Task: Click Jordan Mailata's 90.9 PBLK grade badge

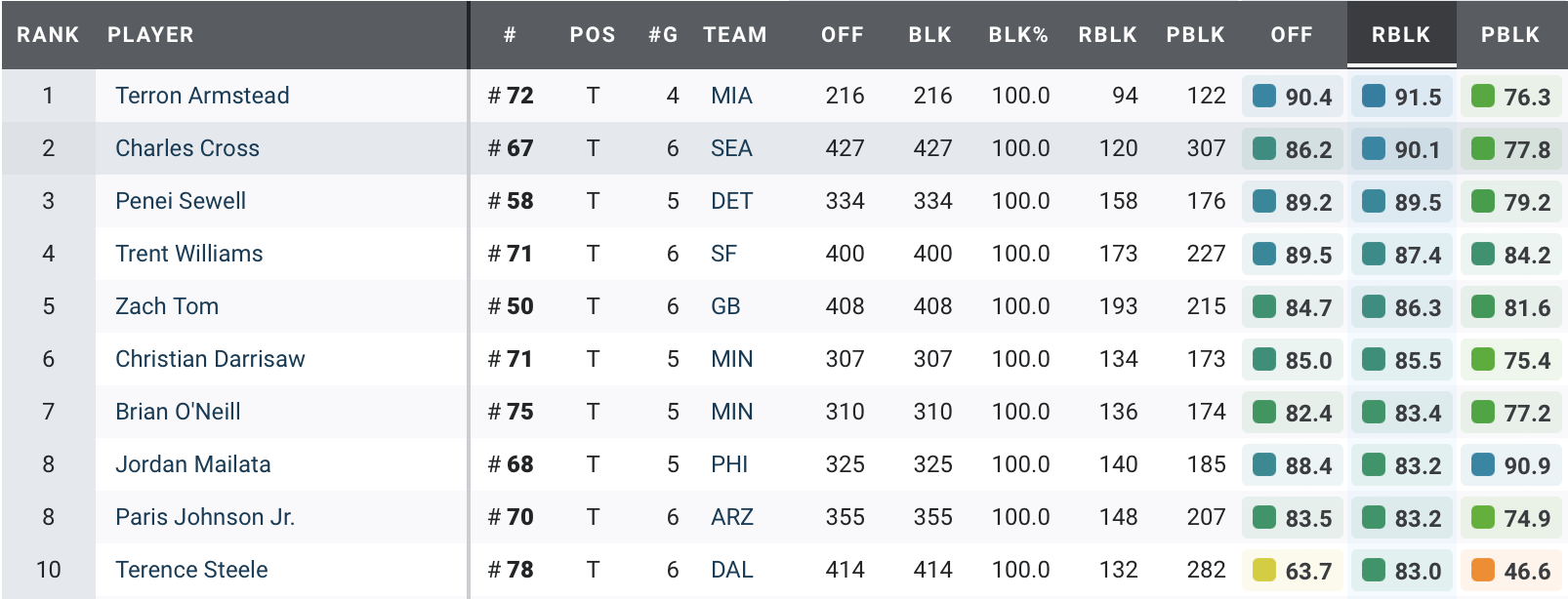Action: 1513,465
